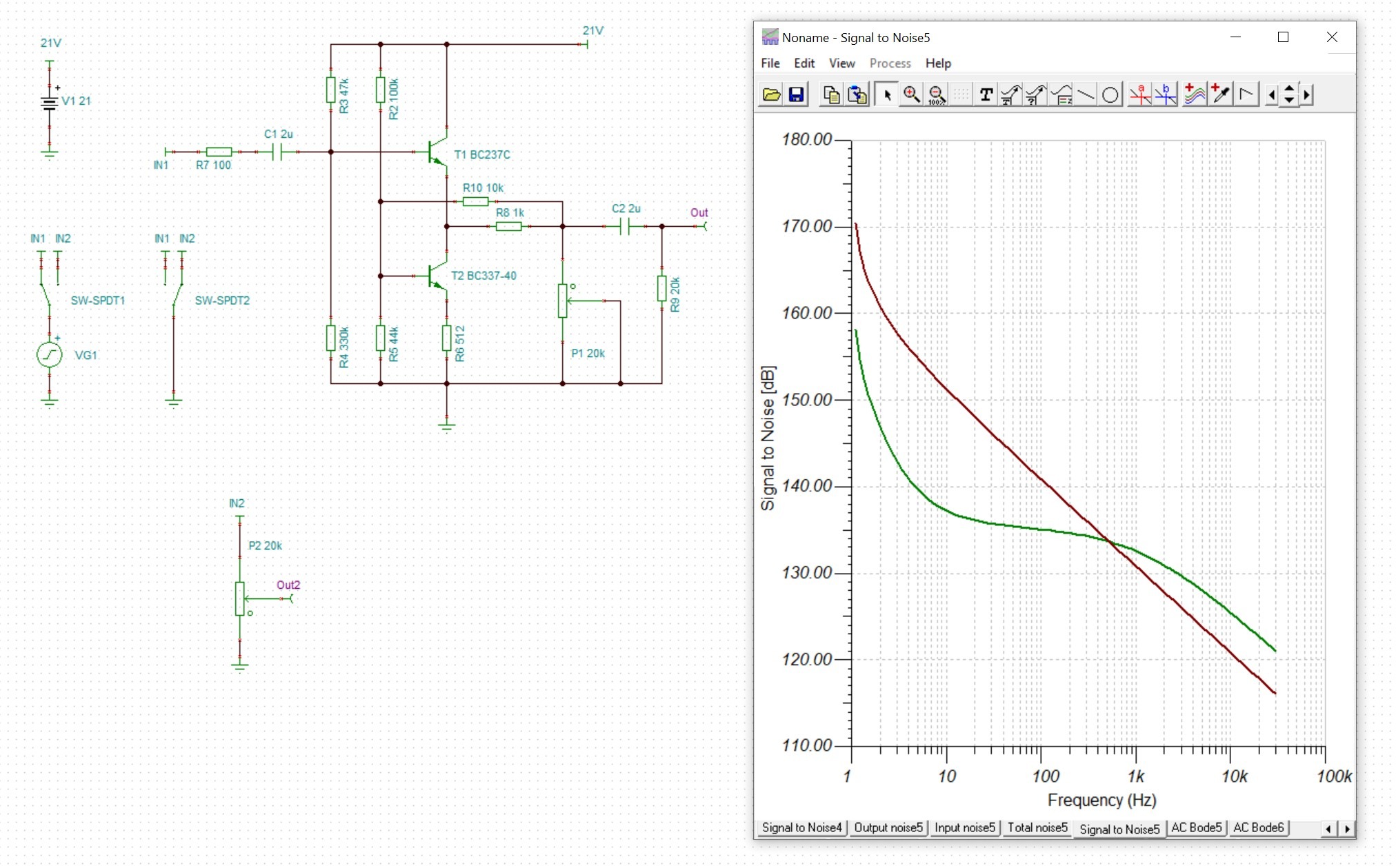Enable cursor 'a' on the diagram
The width and height of the screenshot is (1396, 868).
(1140, 94)
